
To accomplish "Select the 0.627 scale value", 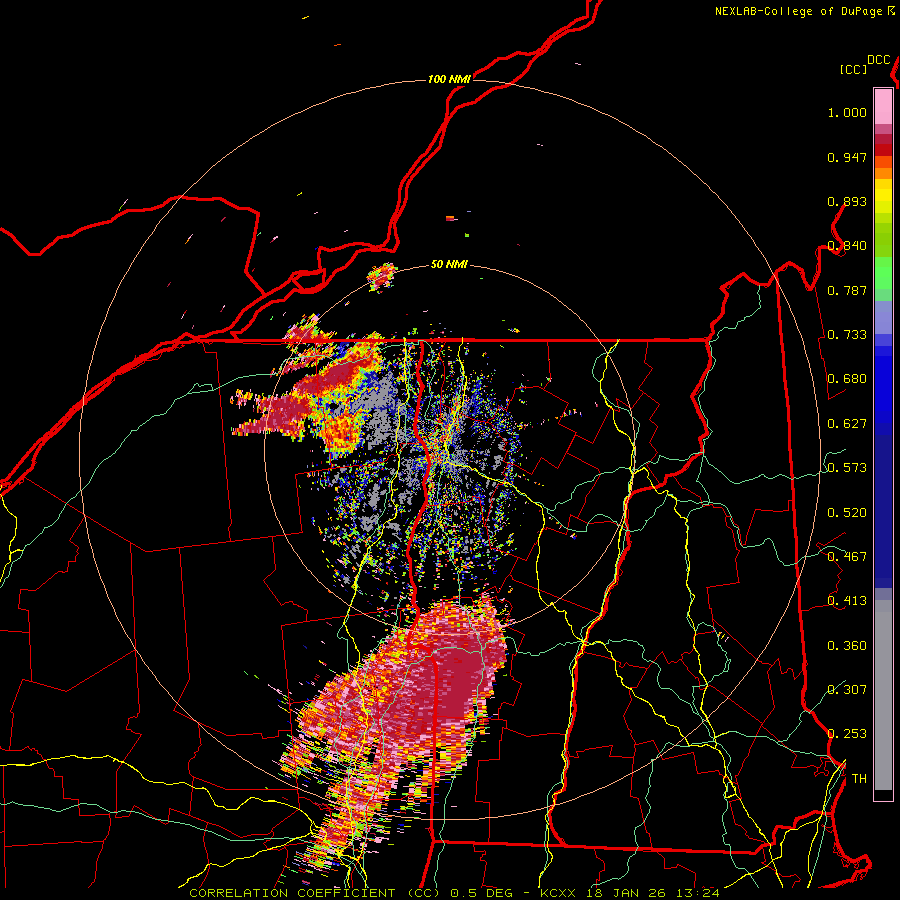I will click(847, 424).
